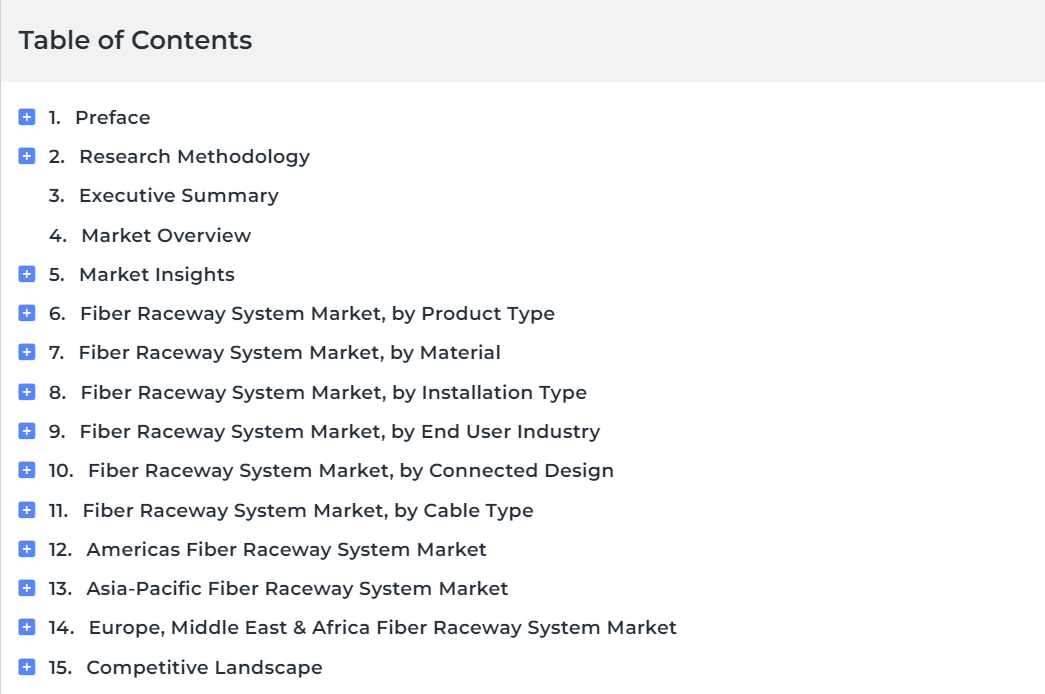This screenshot has height=694, width=1045.
Task: Click the Table of Contents heading
Action: 135,40
